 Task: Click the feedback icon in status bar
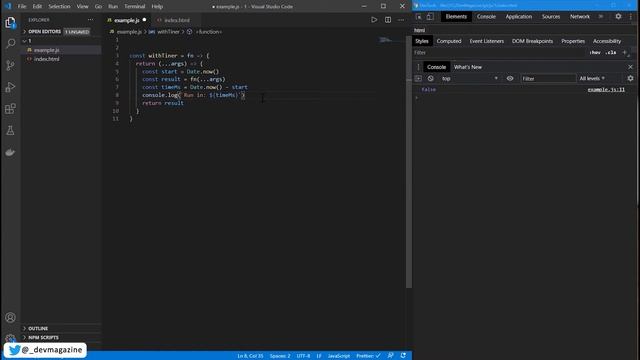[391, 356]
